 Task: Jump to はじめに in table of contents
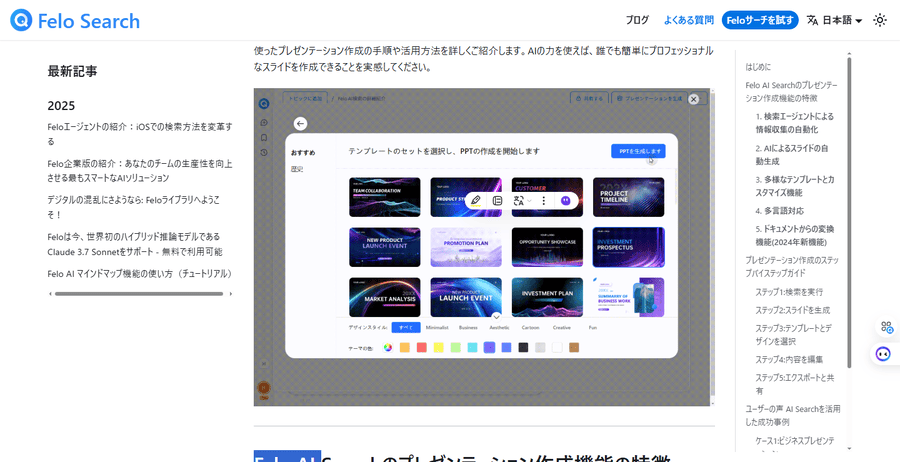pyautogui.click(x=758, y=67)
